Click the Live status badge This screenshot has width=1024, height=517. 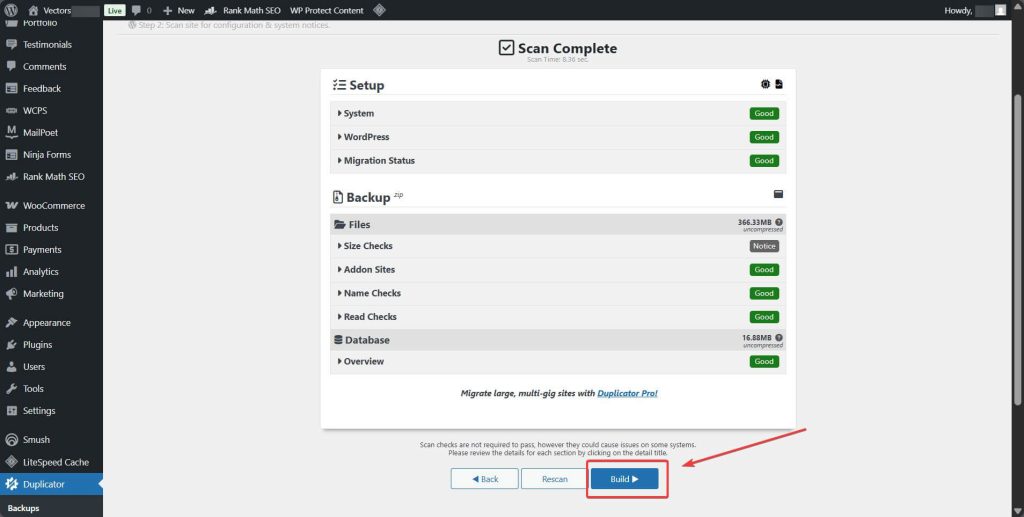pyautogui.click(x=115, y=10)
